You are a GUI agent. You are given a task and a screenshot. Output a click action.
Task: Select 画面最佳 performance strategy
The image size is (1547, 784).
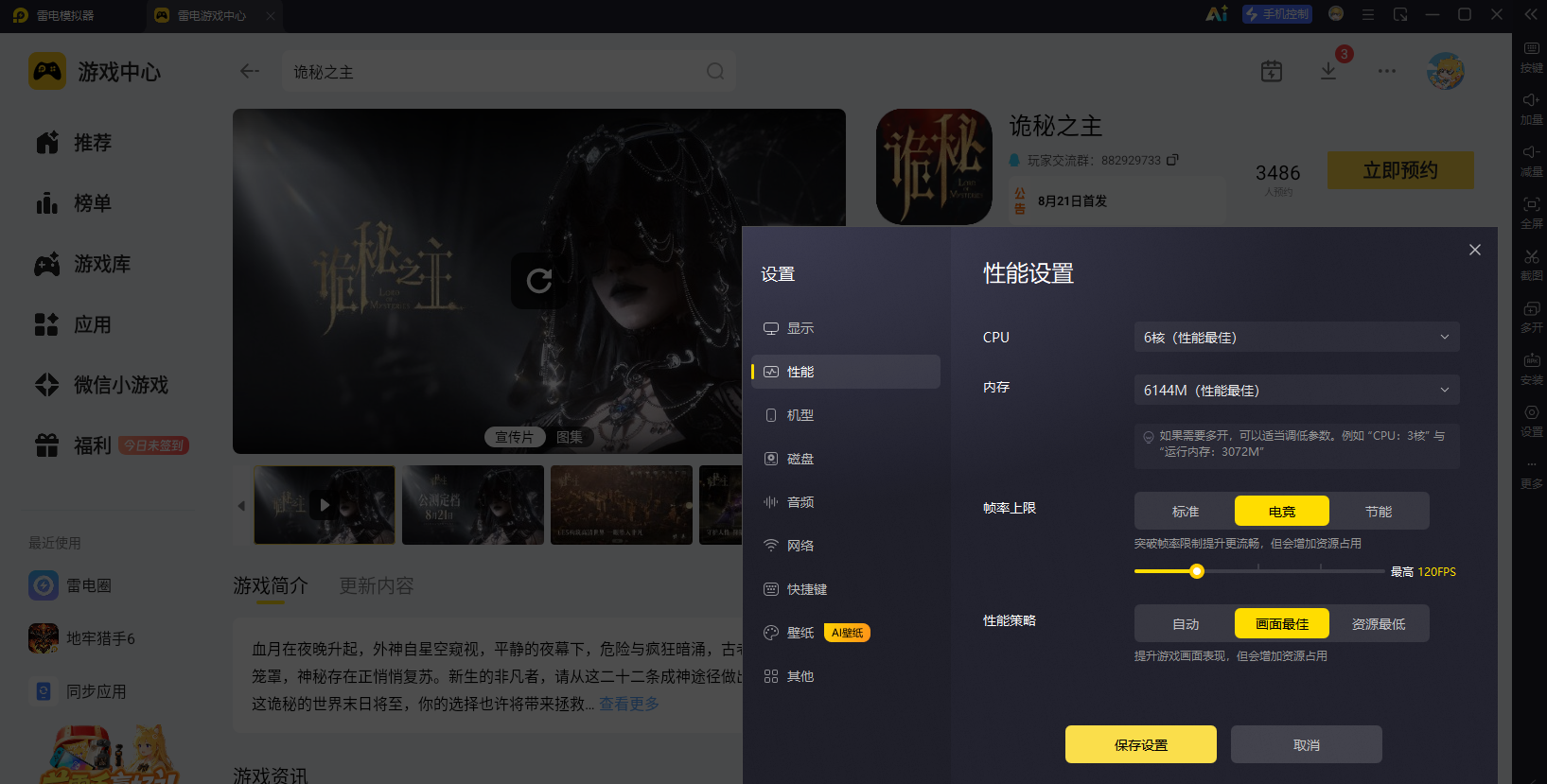pos(1282,624)
